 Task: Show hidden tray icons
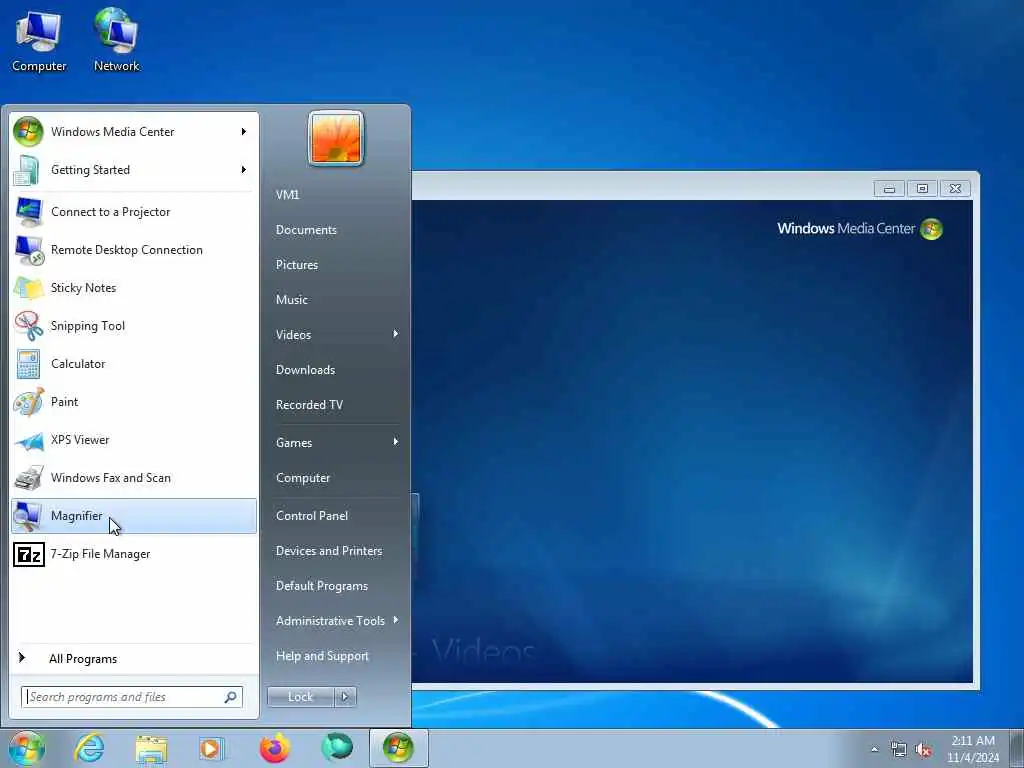[x=874, y=750]
